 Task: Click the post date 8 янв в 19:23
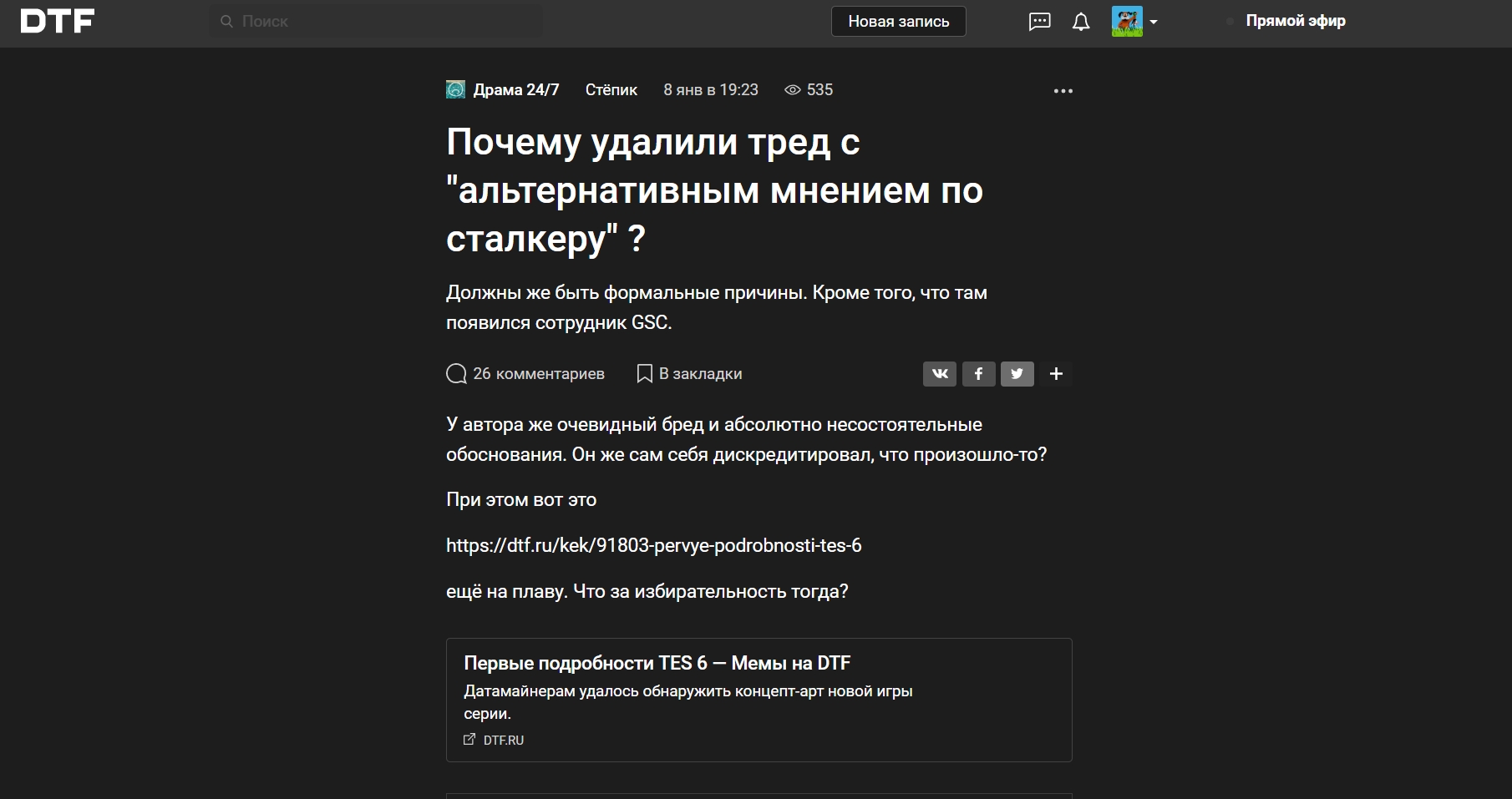coord(711,90)
